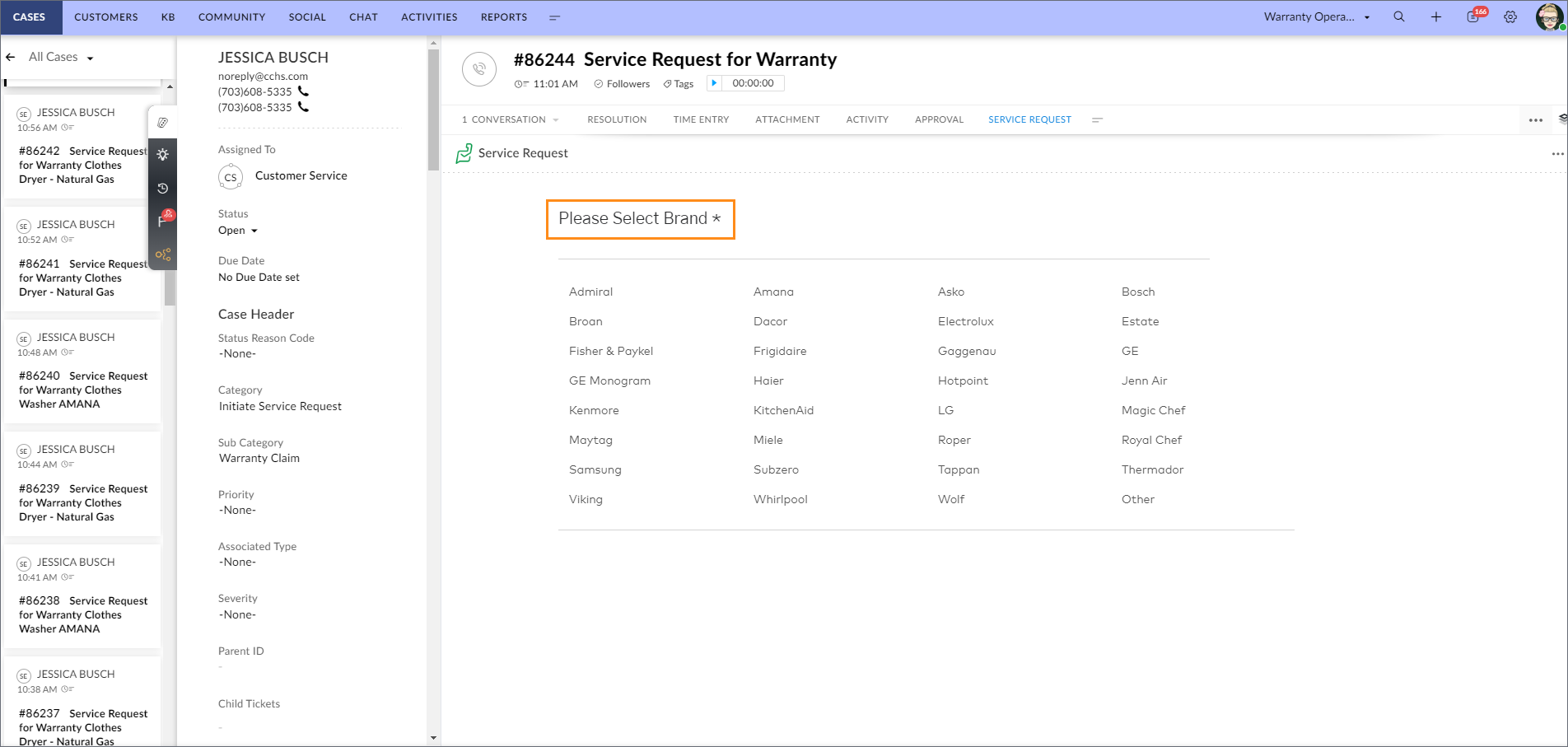Screen dimensions: 1568x747
Task: Click the CS assignee avatar
Action: [x=231, y=177]
